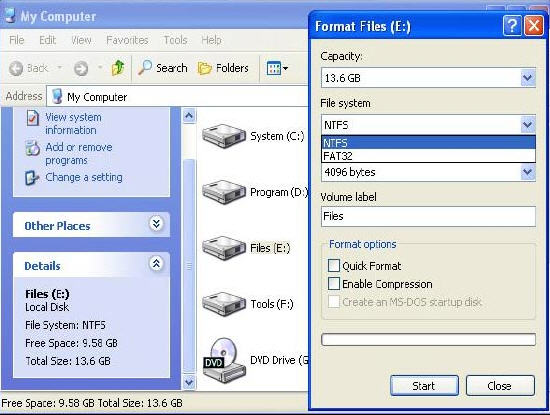Select the Program (D:) drive icon
The width and height of the screenshot is (550, 415).
tap(224, 192)
